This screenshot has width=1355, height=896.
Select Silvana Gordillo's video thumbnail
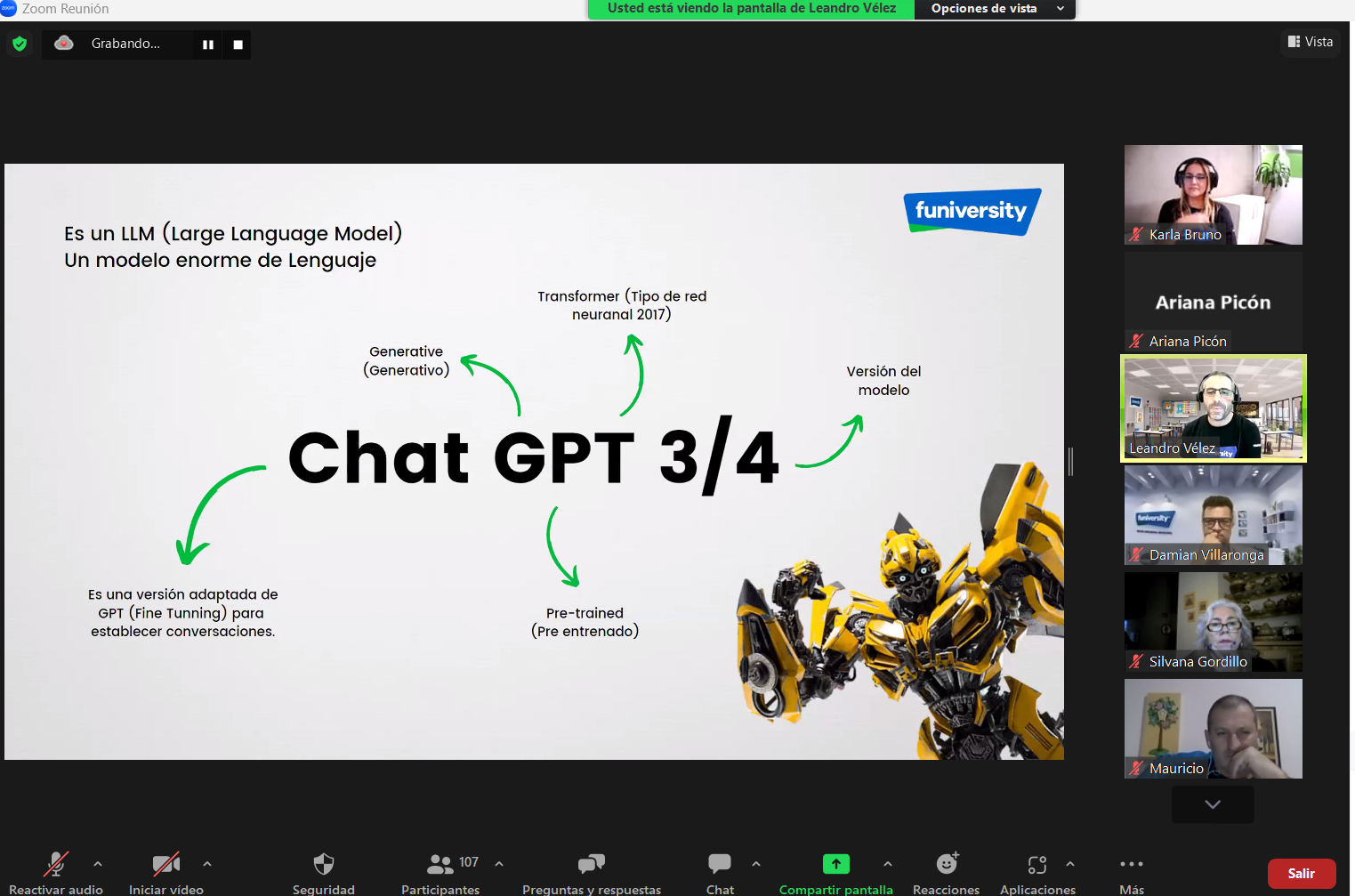1214,622
